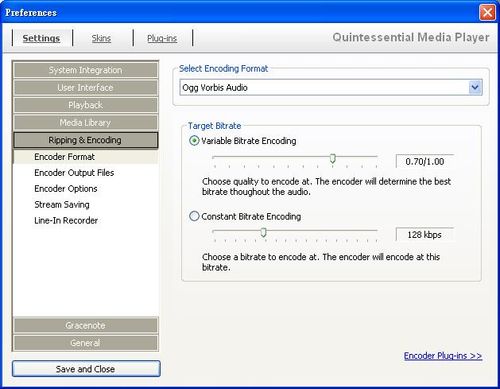This screenshot has height=389, width=500.
Task: Open the encoding format dropdown arrow
Action: tap(475, 88)
